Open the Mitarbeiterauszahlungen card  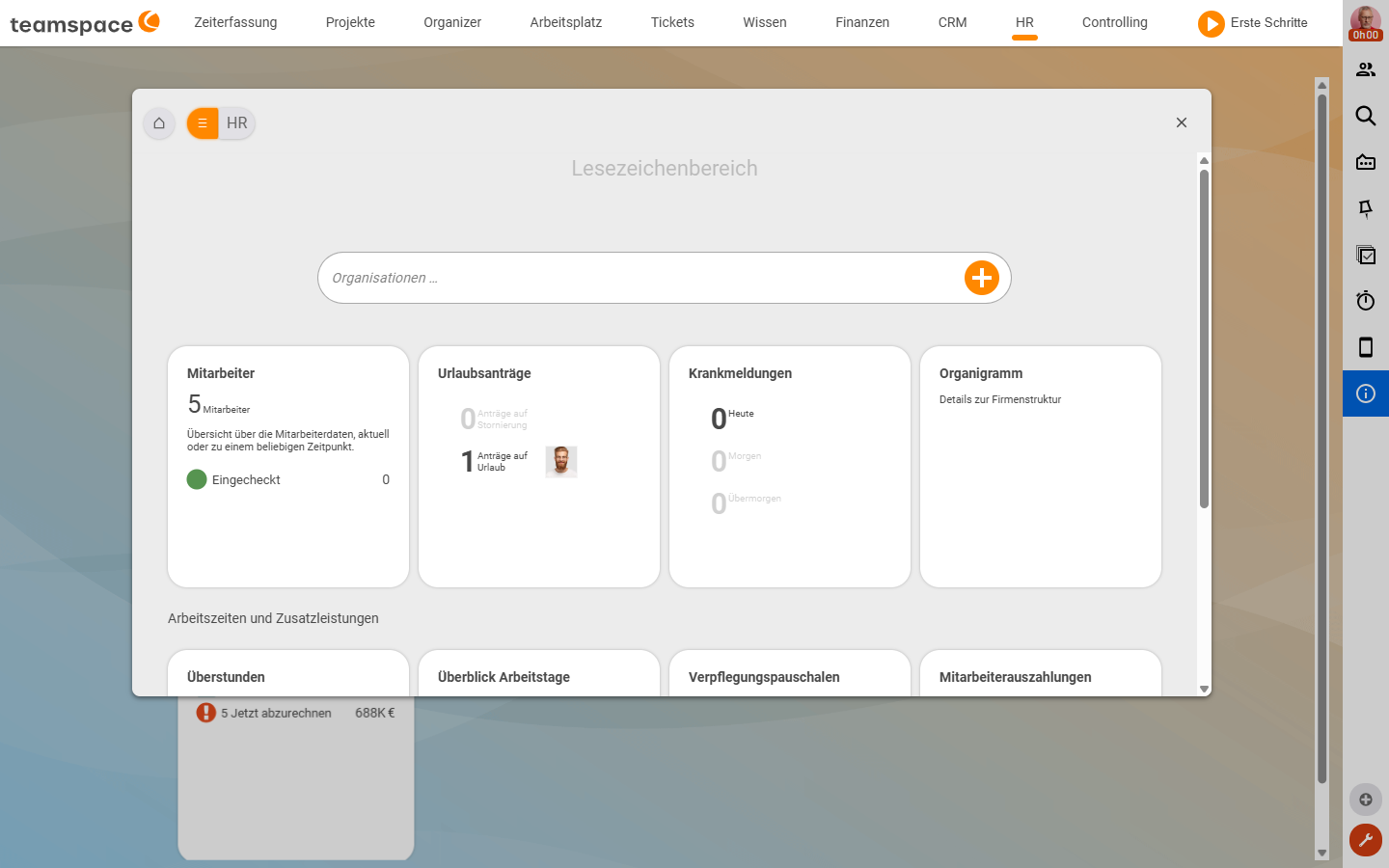1041,673
